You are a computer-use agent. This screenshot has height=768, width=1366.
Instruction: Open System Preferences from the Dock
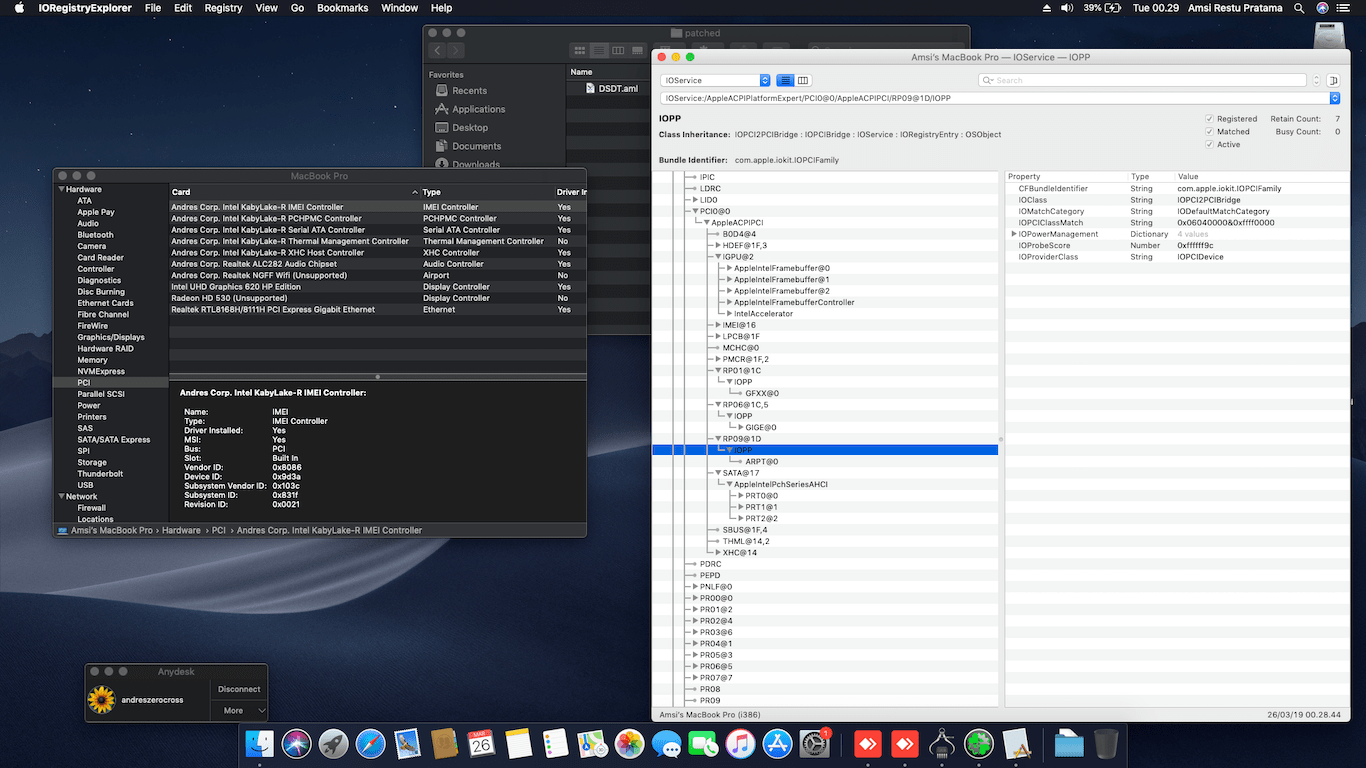(x=814, y=744)
